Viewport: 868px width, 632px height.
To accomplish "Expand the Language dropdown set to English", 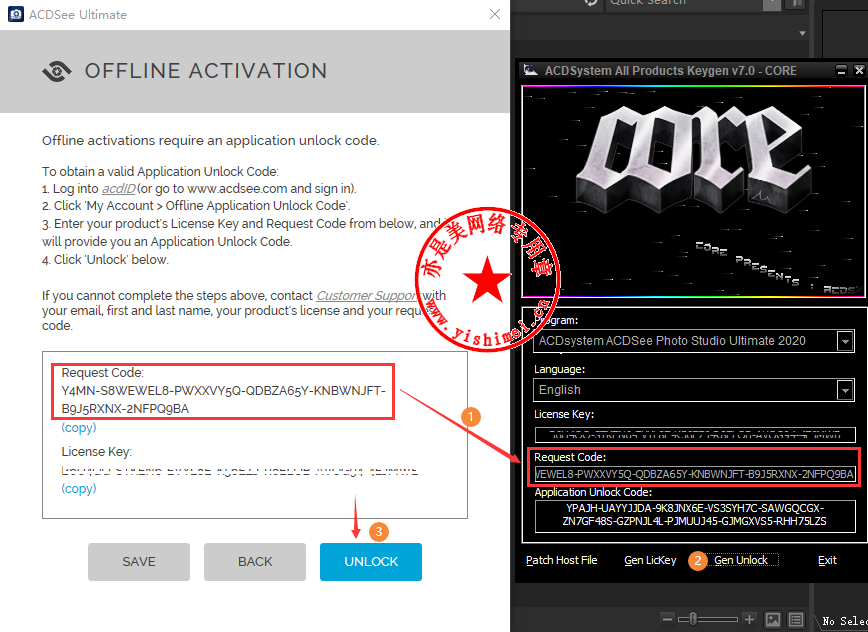I will 845,390.
